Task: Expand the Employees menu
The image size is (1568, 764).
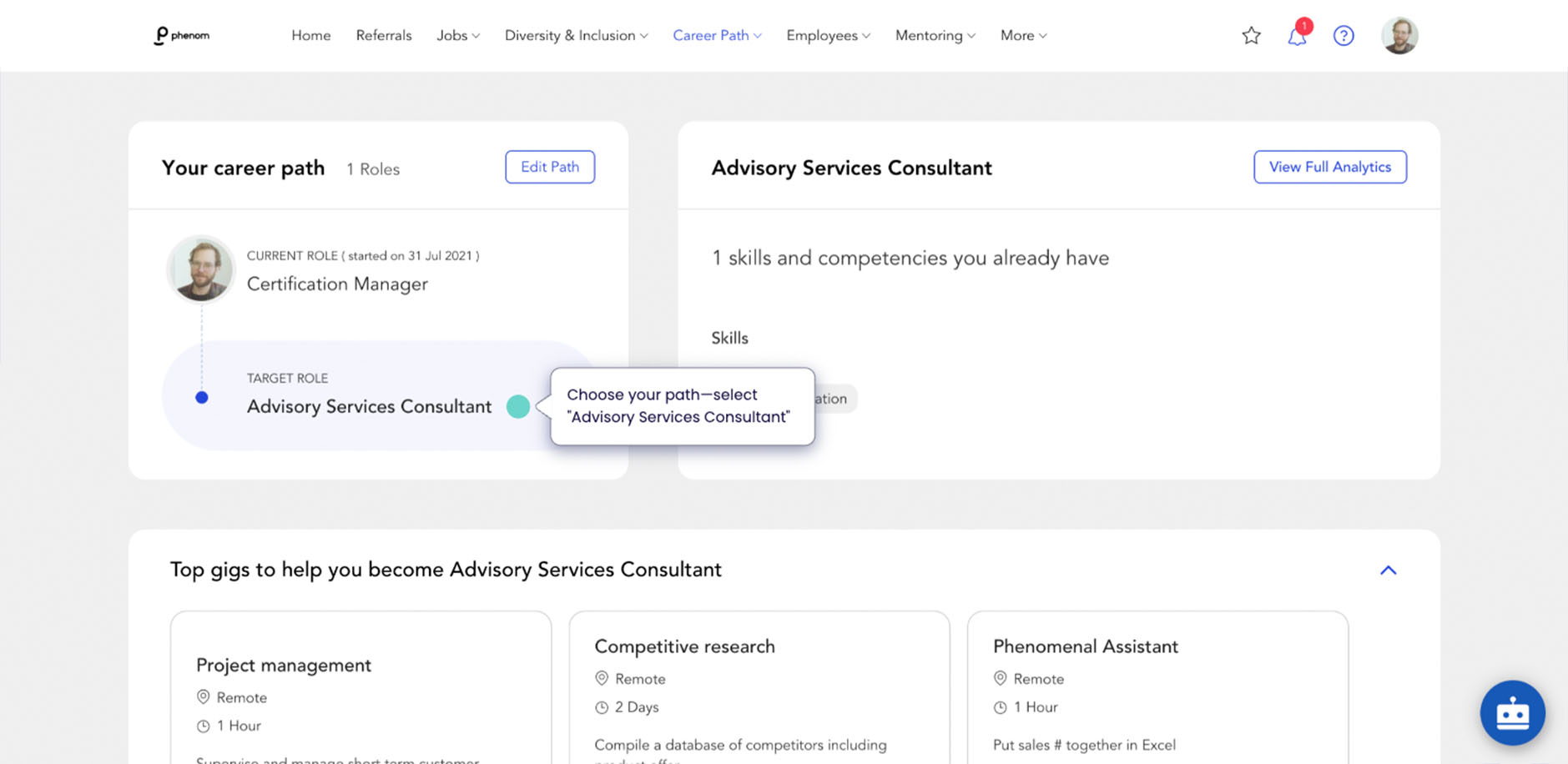Action: 828,35
